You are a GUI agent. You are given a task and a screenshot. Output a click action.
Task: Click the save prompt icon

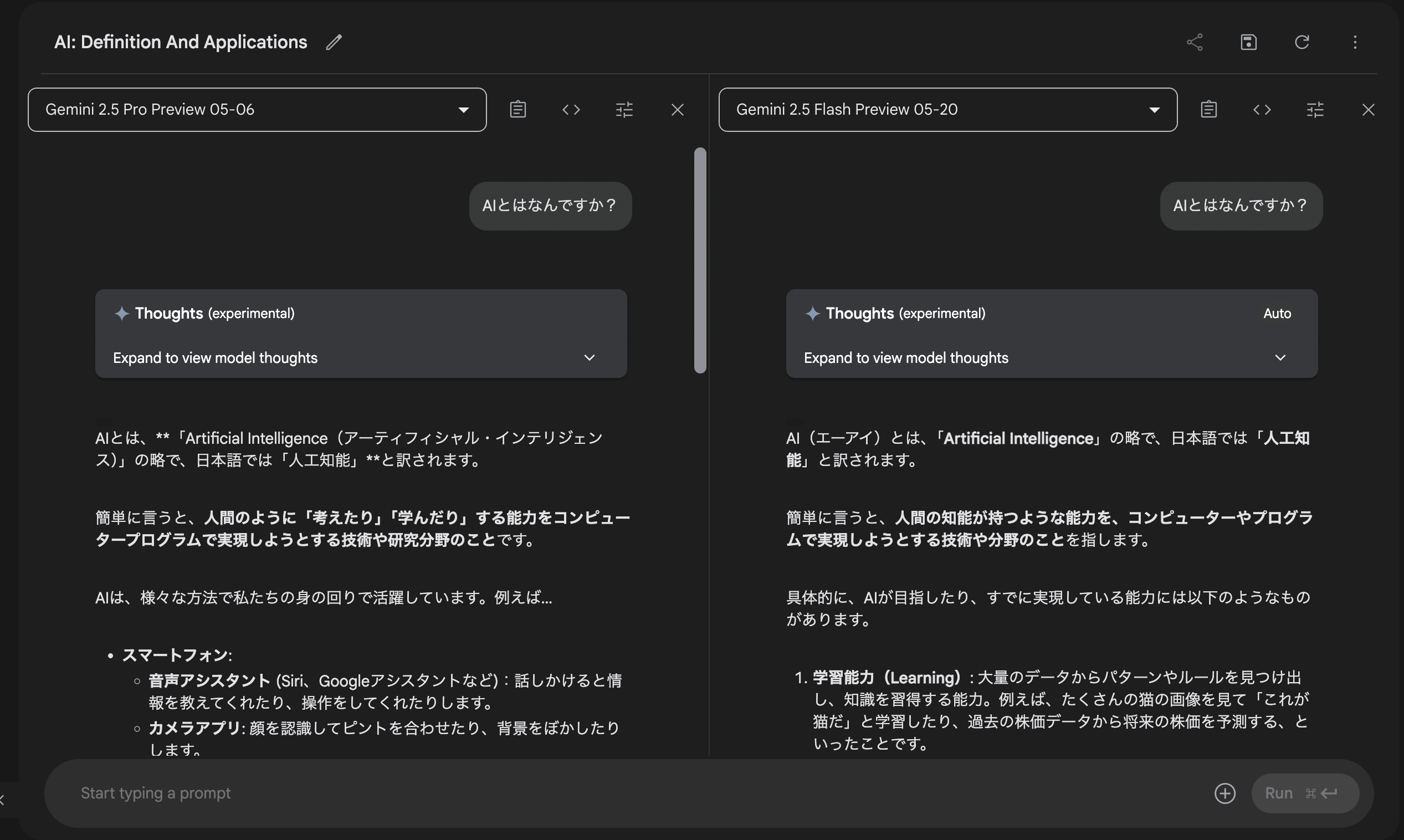[x=1248, y=42]
